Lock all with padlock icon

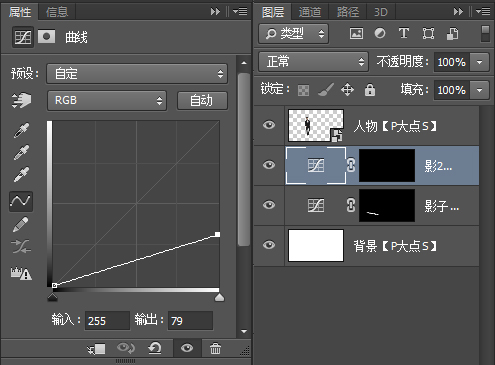370,90
